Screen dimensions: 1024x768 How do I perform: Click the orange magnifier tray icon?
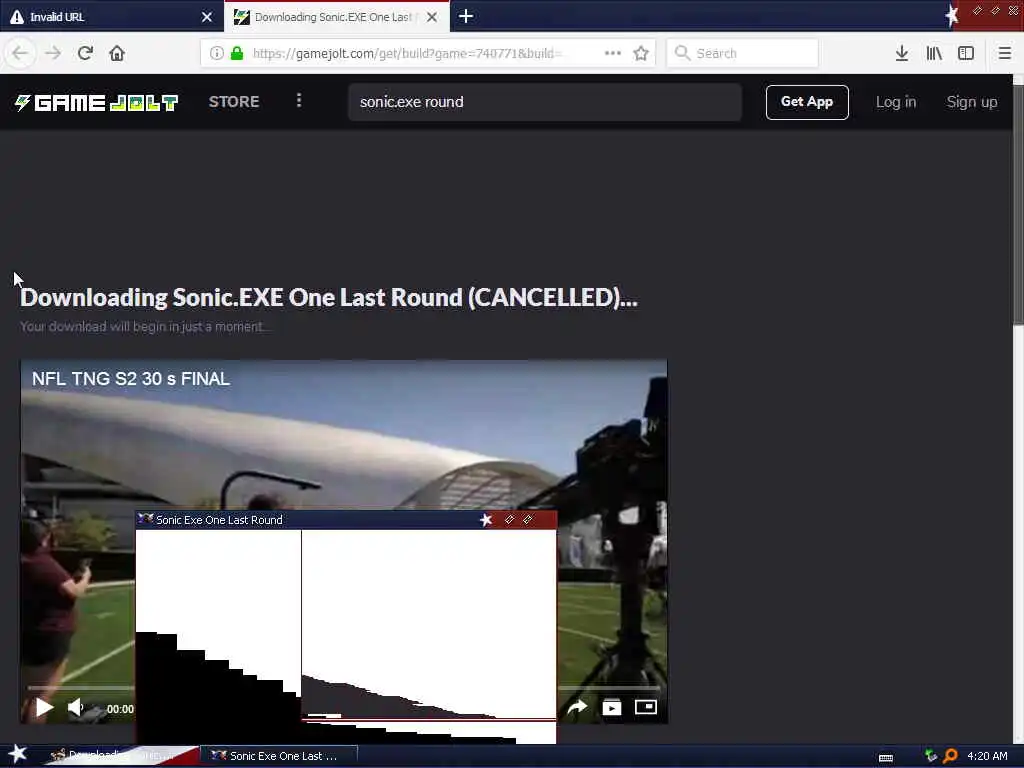tap(950, 756)
